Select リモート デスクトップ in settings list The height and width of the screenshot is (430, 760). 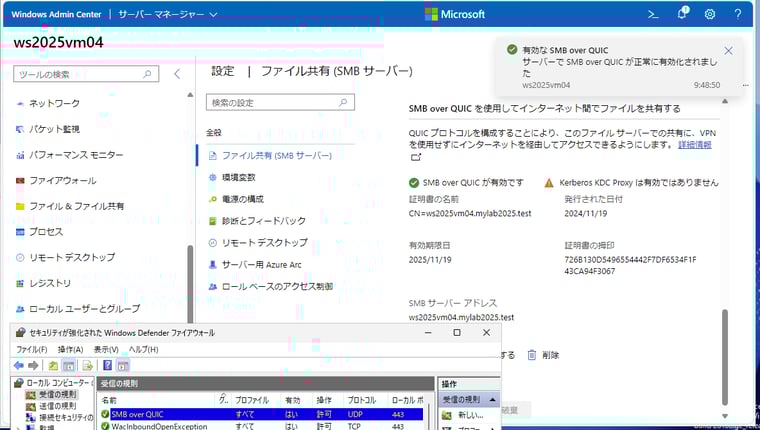pos(258,243)
